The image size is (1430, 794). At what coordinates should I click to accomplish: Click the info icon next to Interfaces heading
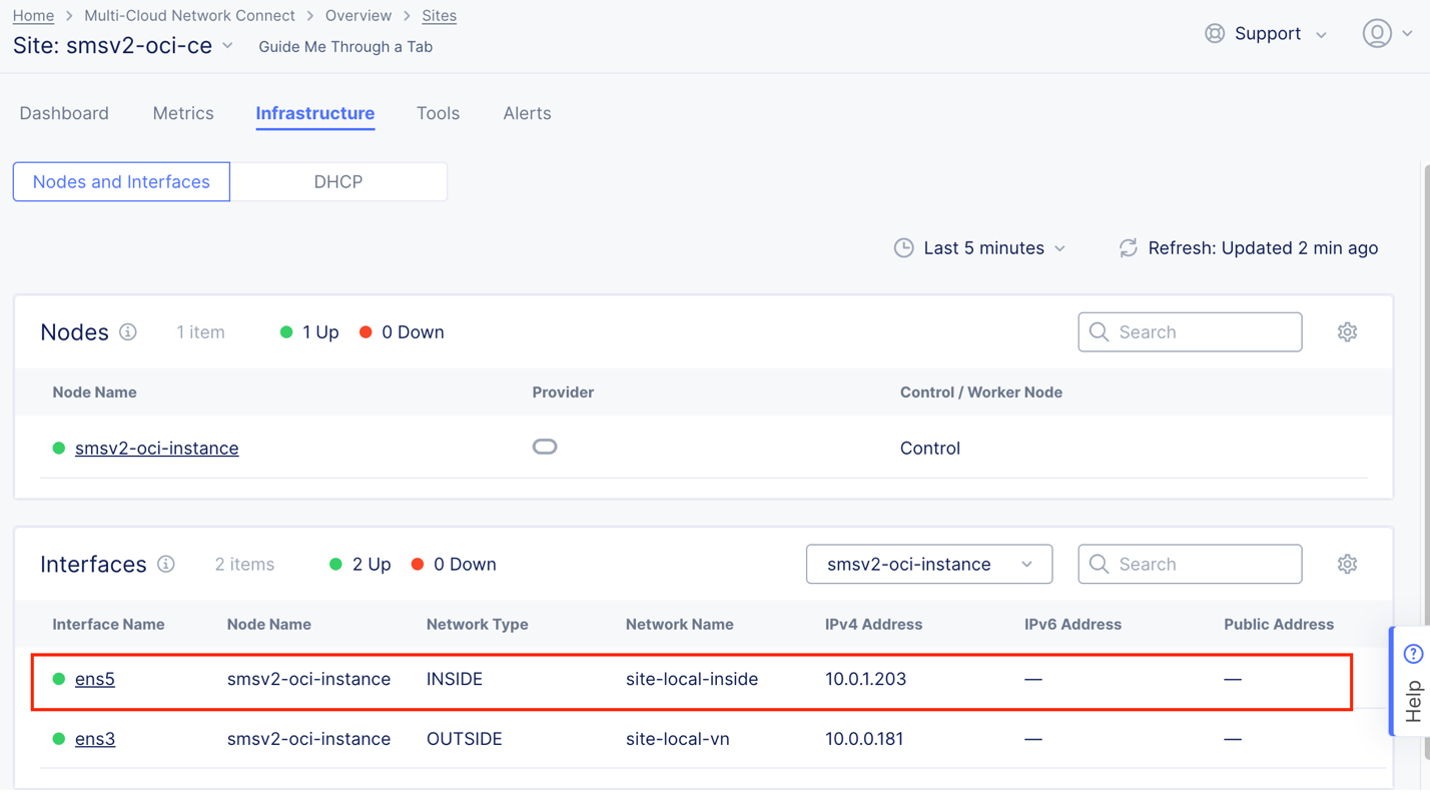(x=166, y=564)
